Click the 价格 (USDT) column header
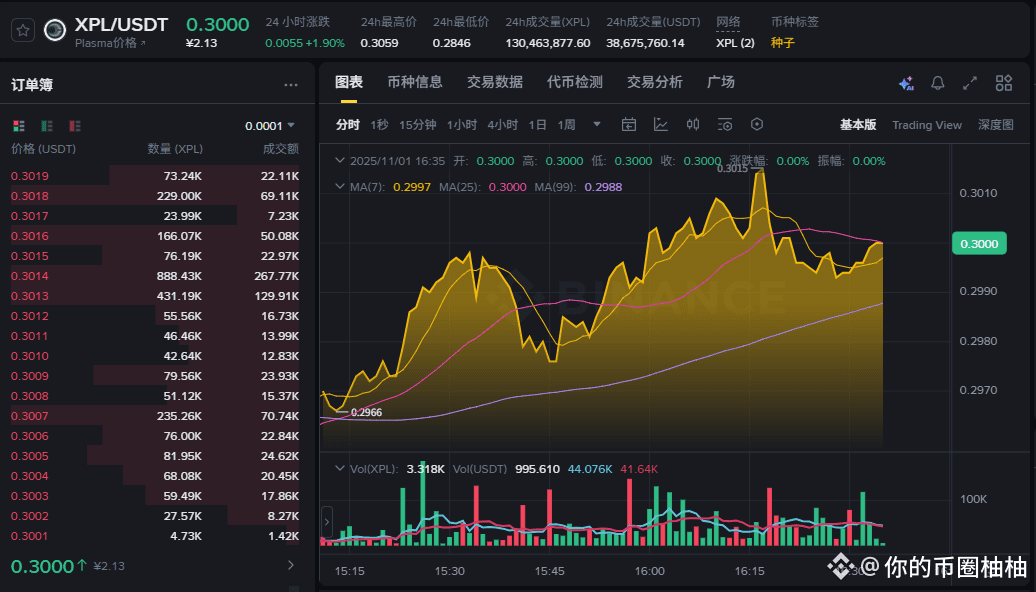 tap(44, 149)
